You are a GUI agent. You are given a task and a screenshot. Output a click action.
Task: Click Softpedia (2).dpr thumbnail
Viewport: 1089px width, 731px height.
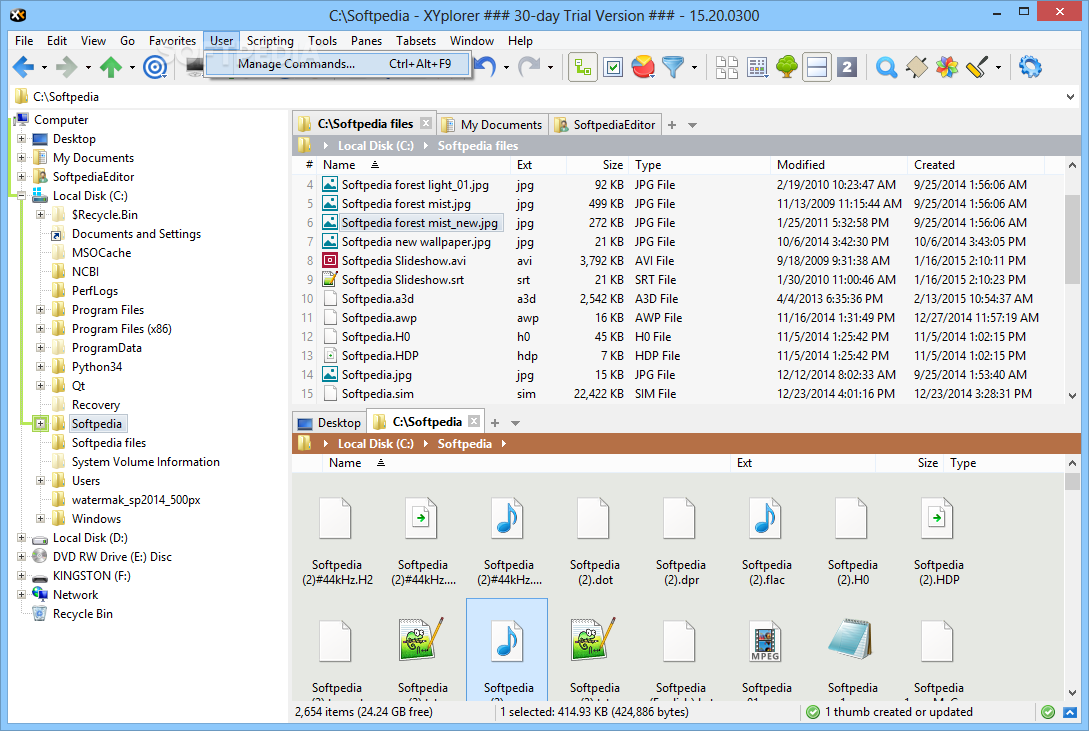pos(680,541)
